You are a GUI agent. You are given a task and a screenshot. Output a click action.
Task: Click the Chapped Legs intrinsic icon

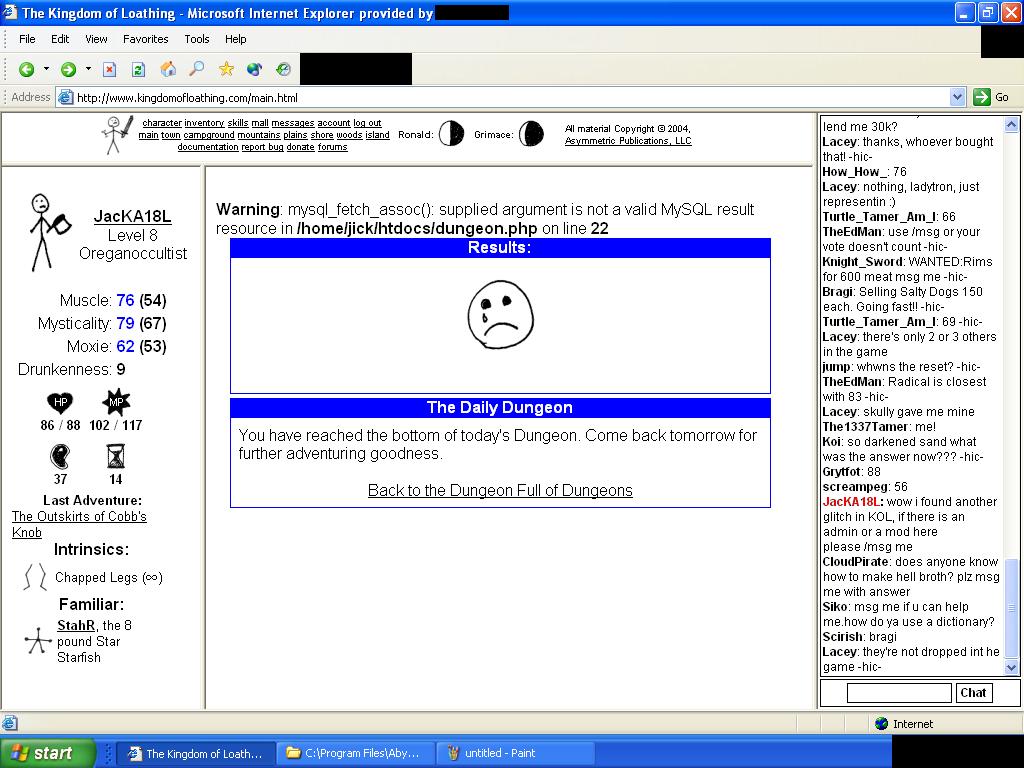click(35, 577)
